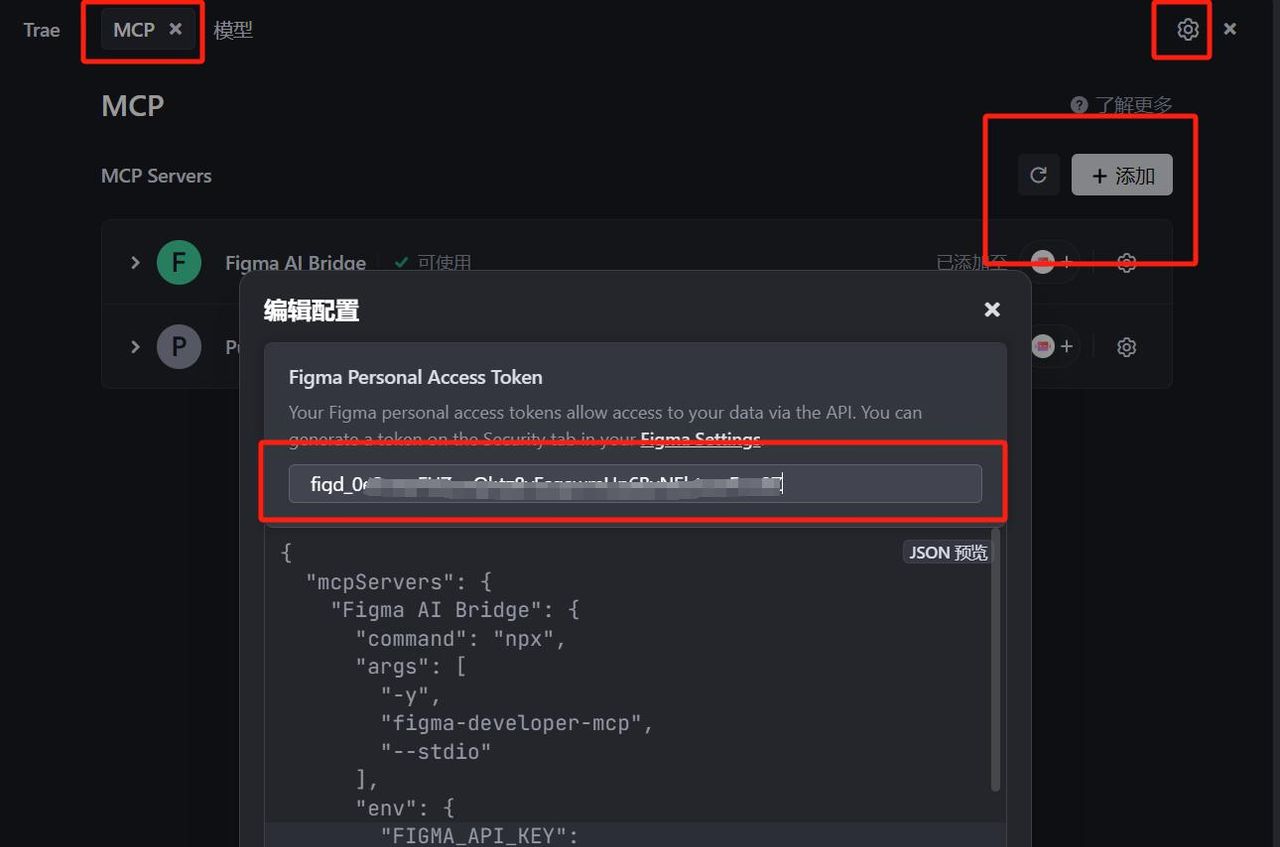Open second server's settings gear

click(1126, 347)
